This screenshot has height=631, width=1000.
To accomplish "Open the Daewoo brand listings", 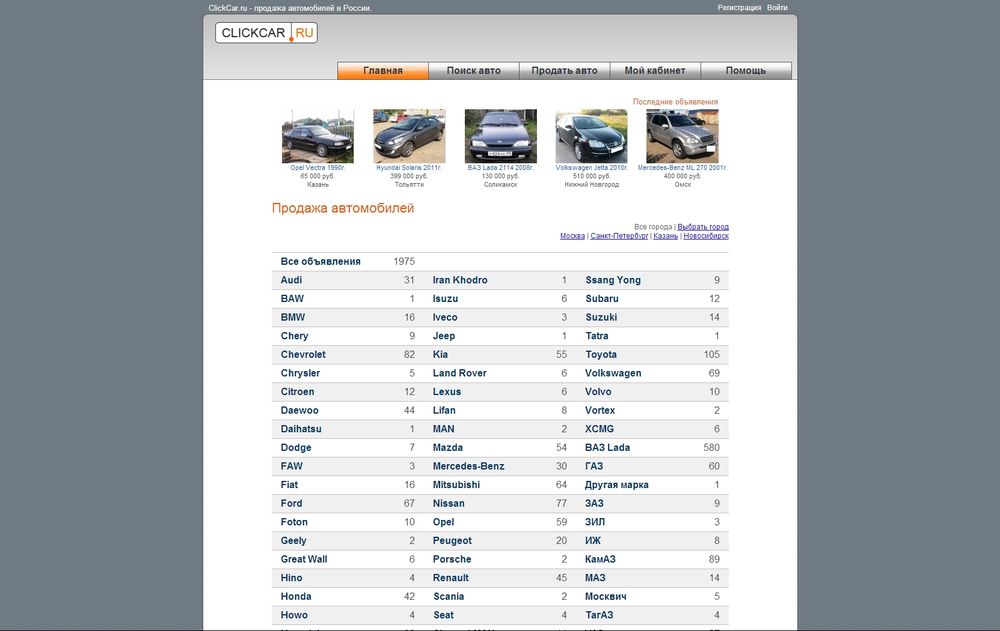I will click(x=299, y=410).
